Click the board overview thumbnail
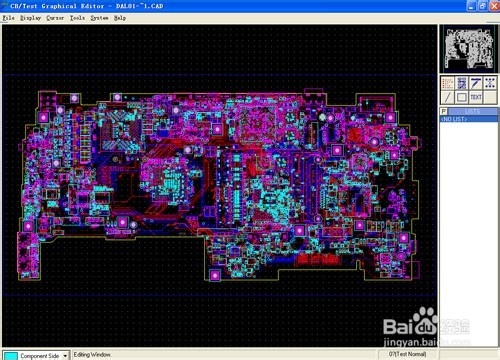The width and height of the screenshot is (500, 360). tap(468, 48)
